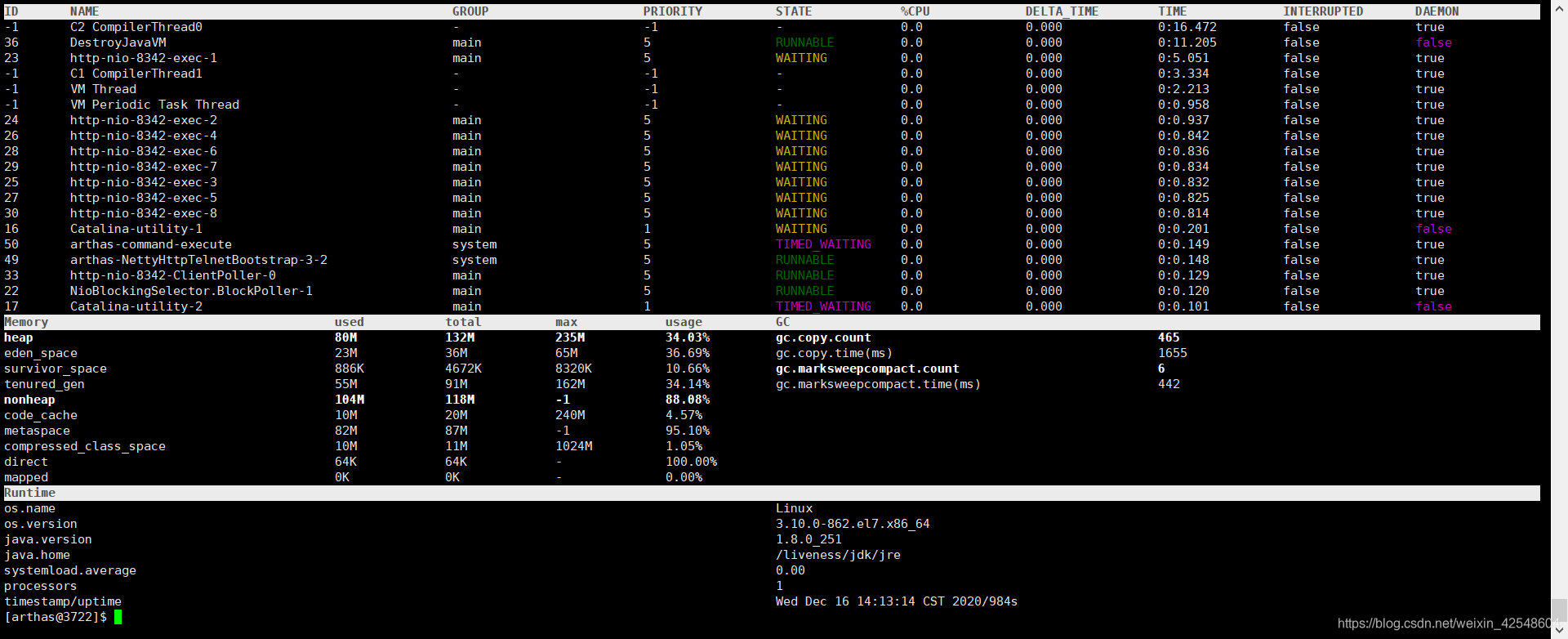Click thread name http-nio-8342-exec-1

[x=144, y=58]
